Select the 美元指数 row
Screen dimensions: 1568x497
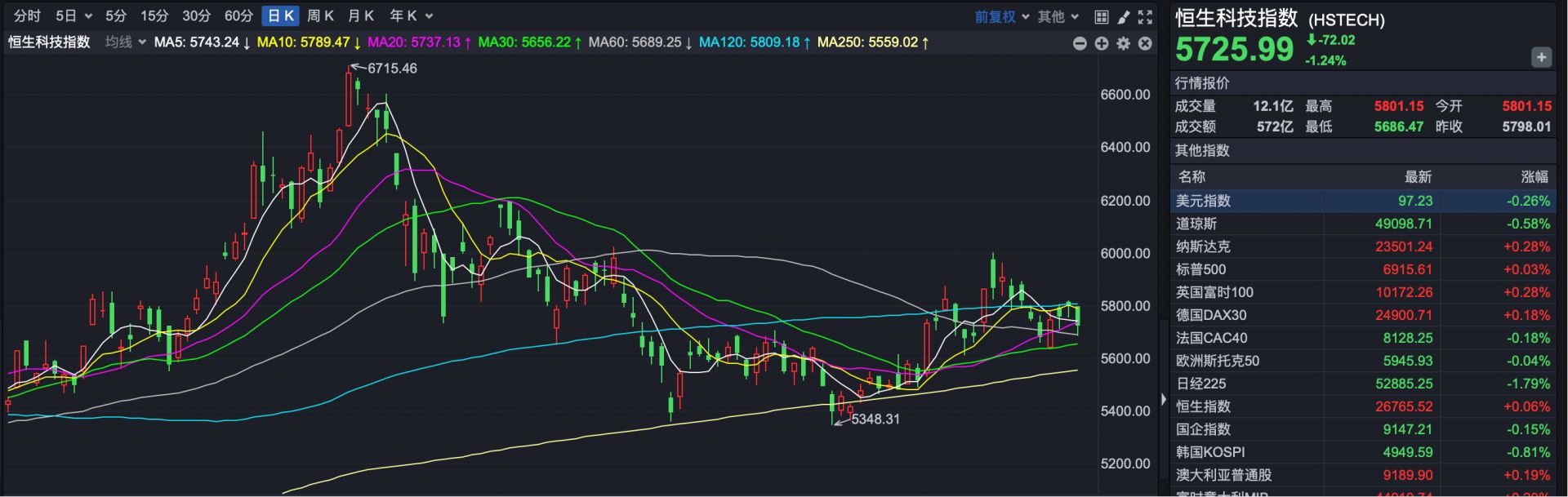point(1362,201)
